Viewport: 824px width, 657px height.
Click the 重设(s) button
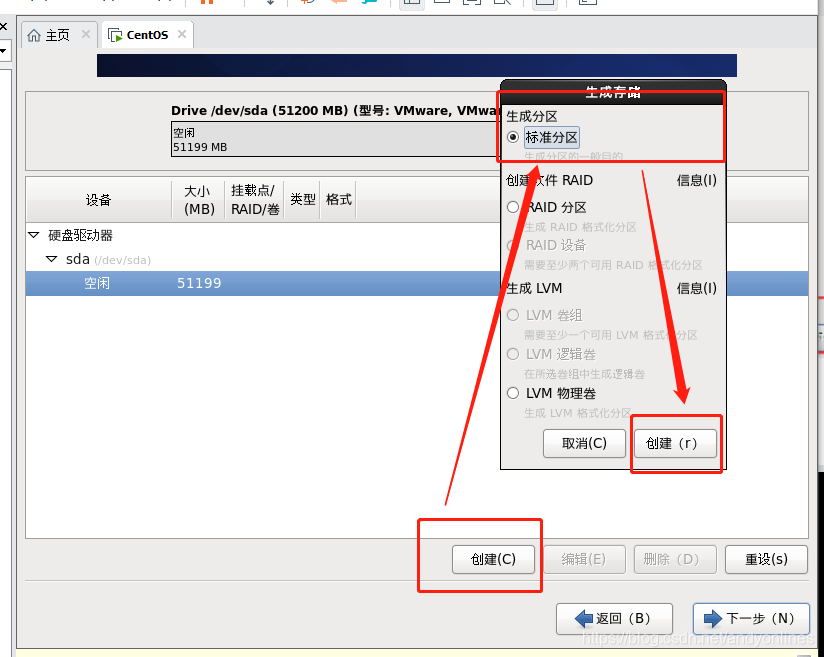tap(766, 559)
